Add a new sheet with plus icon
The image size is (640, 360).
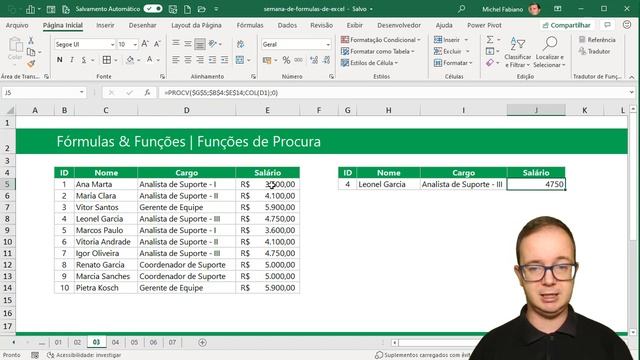tap(202, 342)
